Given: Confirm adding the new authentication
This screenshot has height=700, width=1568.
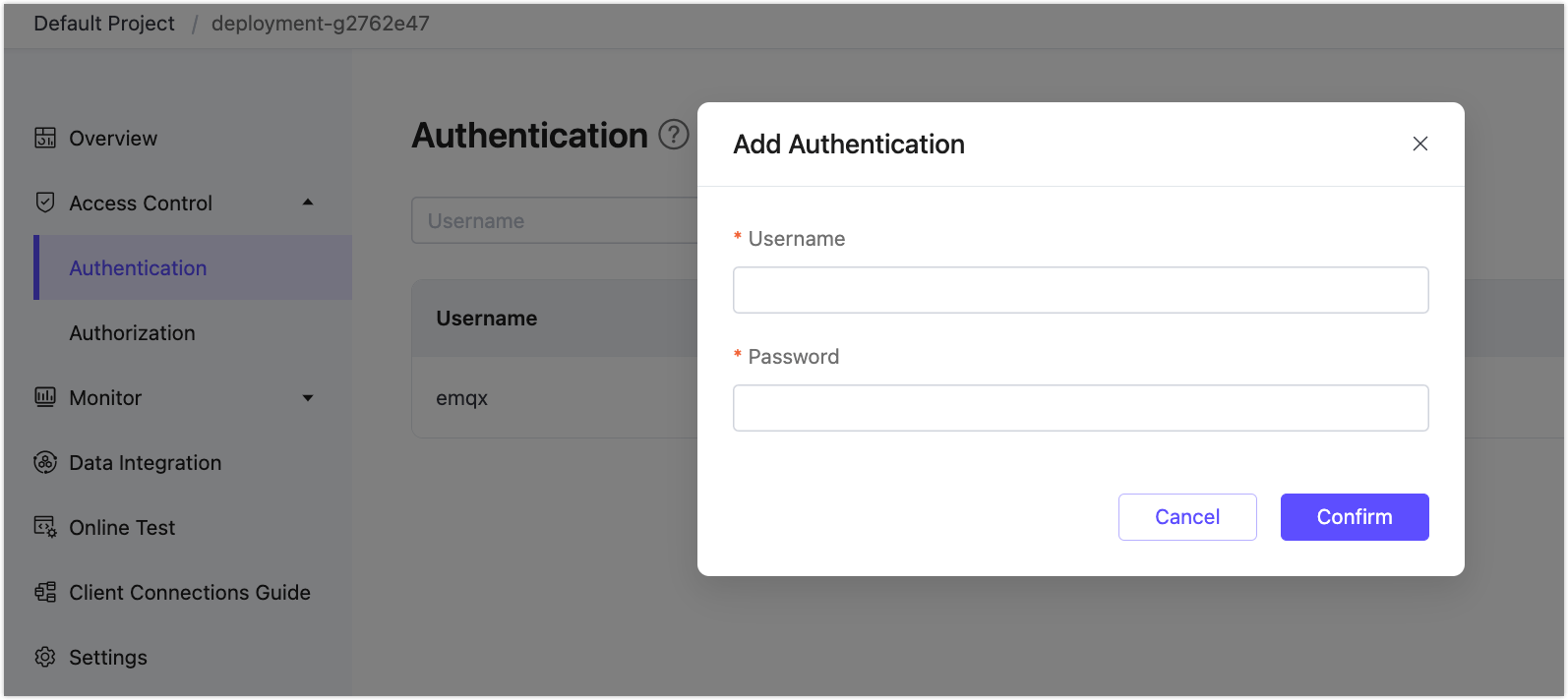Looking at the screenshot, I should [x=1355, y=516].
